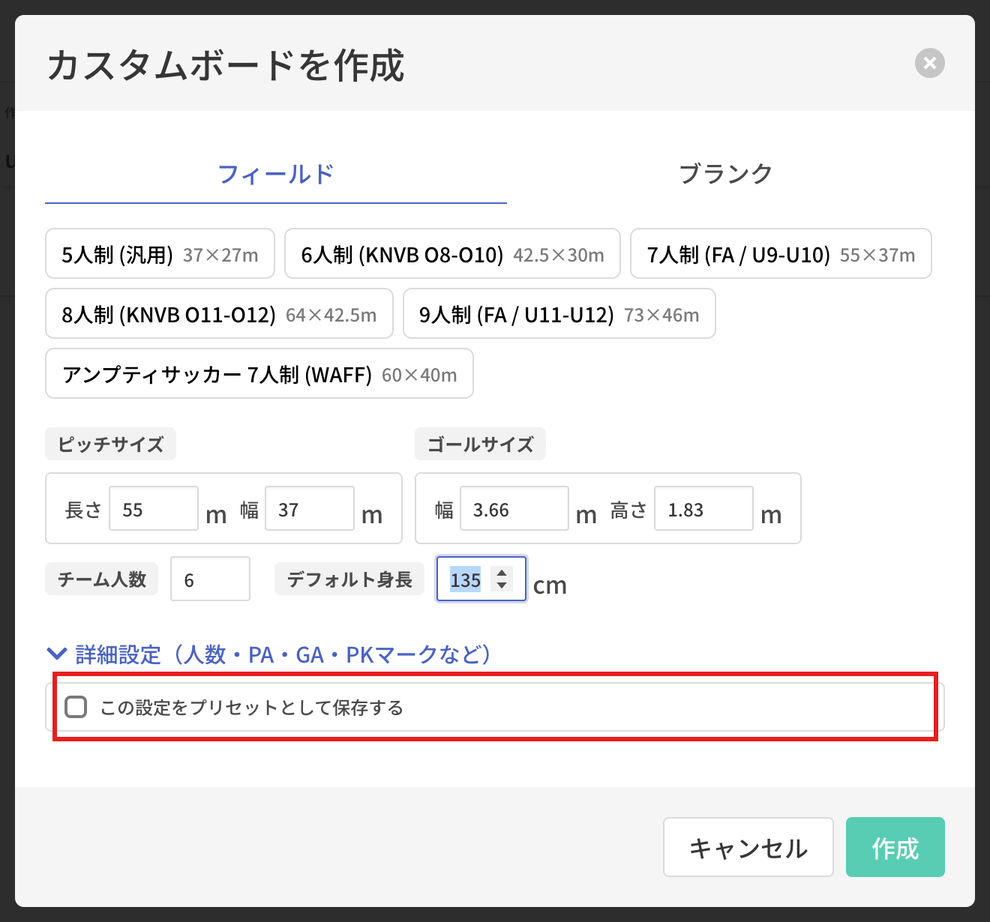This screenshot has width=990, height=922.
Task: Decrease default height with down stepper arrow
Action: pos(502,585)
